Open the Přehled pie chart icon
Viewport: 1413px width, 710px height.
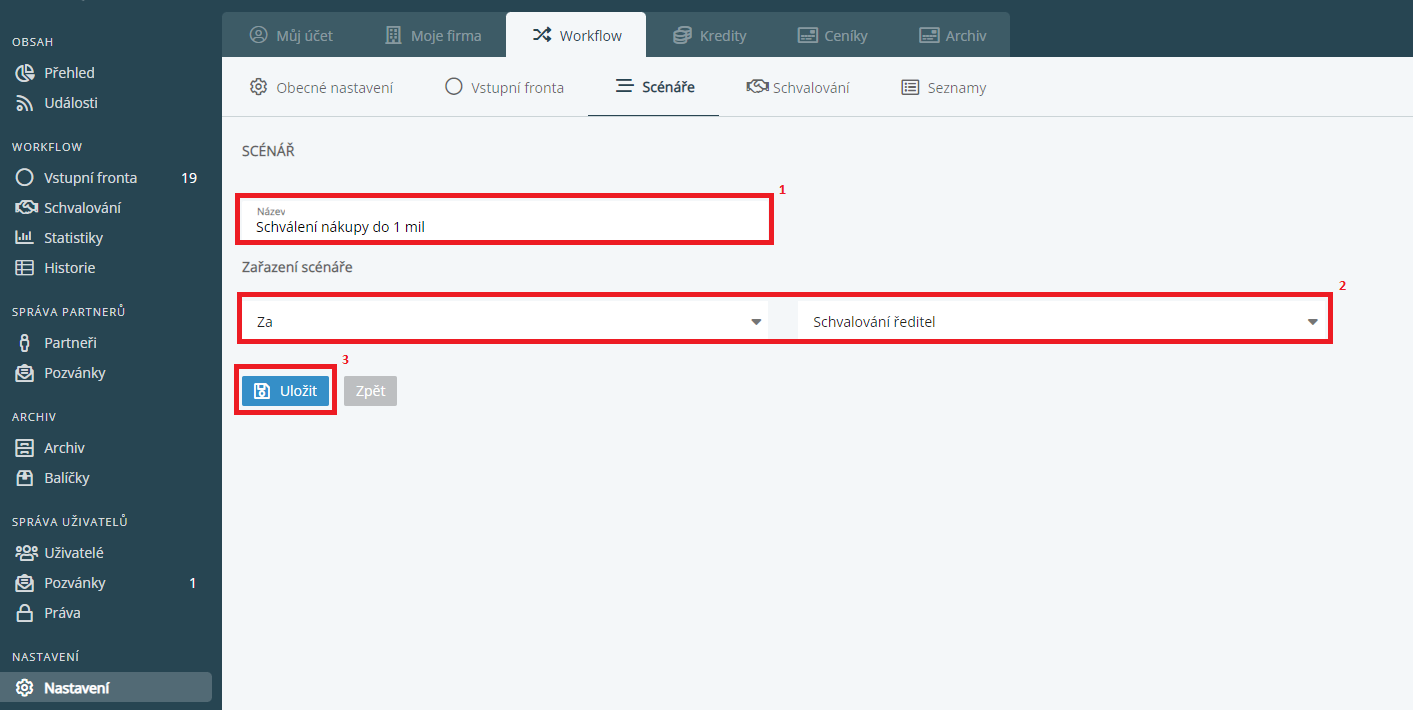tap(25, 73)
